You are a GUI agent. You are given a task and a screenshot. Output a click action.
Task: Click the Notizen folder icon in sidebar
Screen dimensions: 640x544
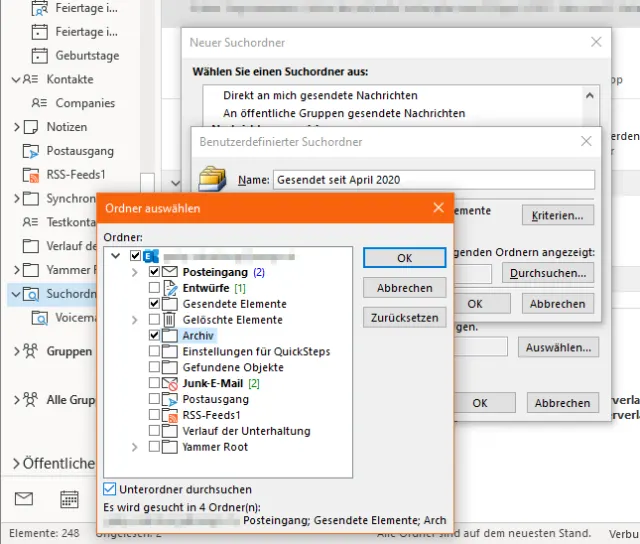[x=29, y=127]
